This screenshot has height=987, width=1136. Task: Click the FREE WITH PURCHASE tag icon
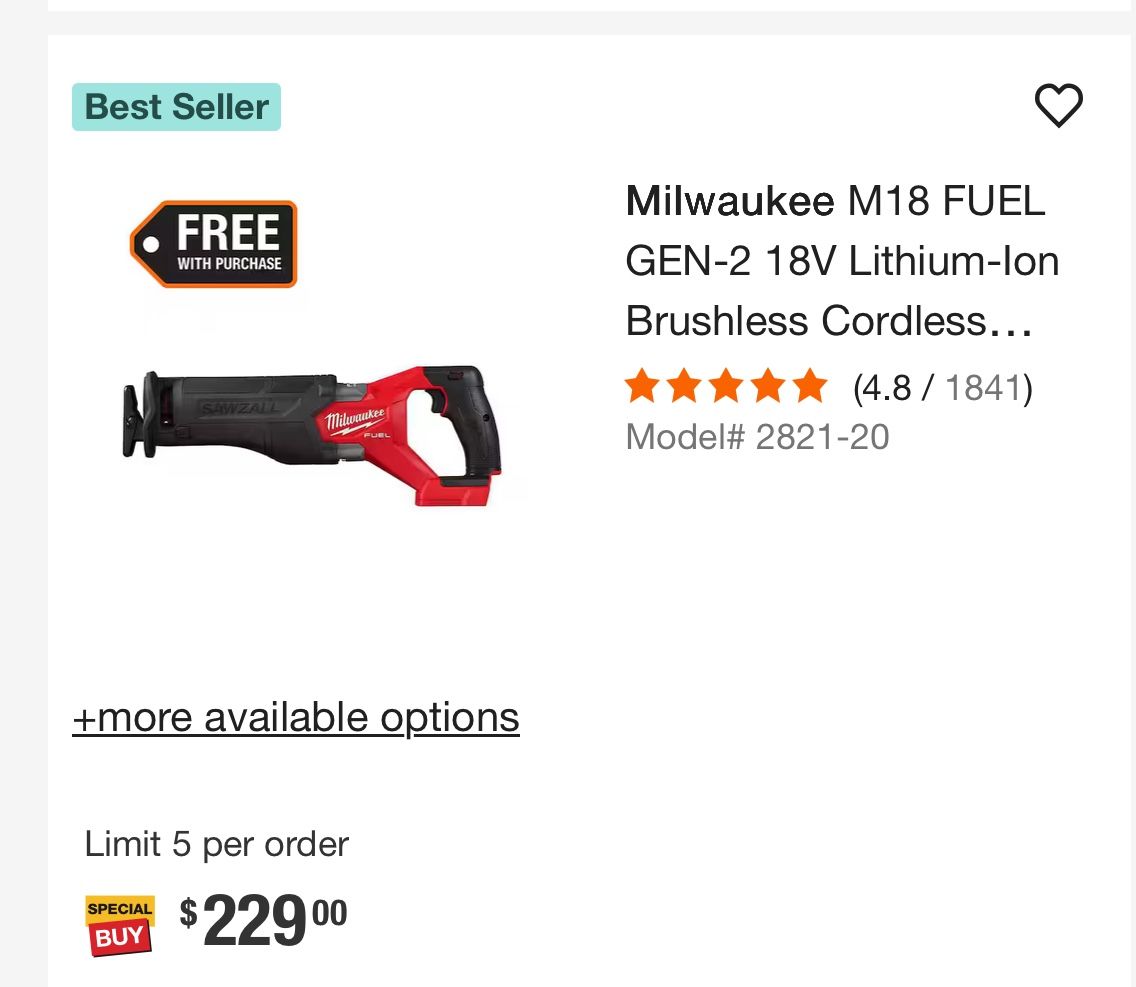pyautogui.click(x=213, y=245)
